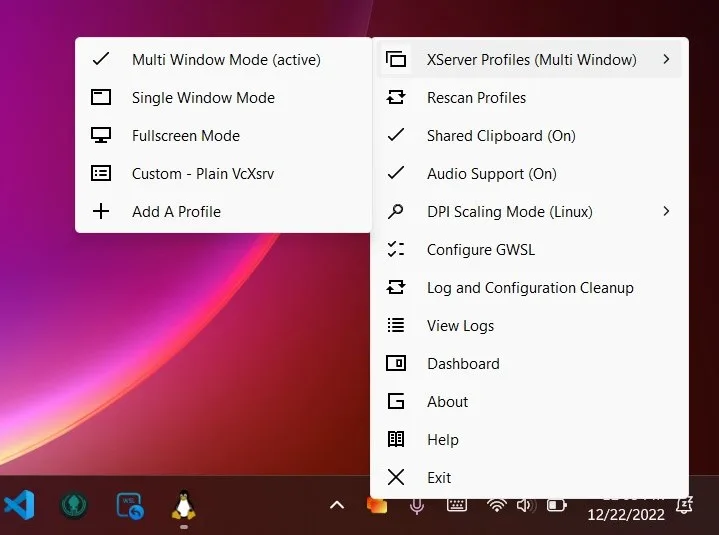Open the WSL taskbar app icon
The width and height of the screenshot is (719, 535).
(130, 506)
